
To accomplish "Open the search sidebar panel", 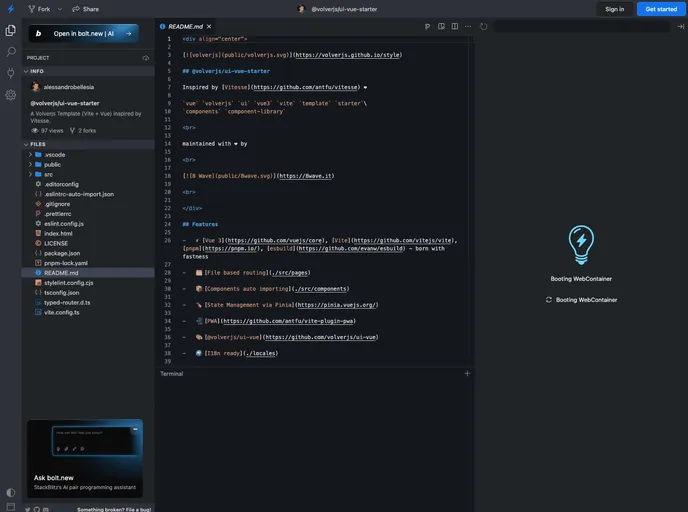I will coord(11,52).
